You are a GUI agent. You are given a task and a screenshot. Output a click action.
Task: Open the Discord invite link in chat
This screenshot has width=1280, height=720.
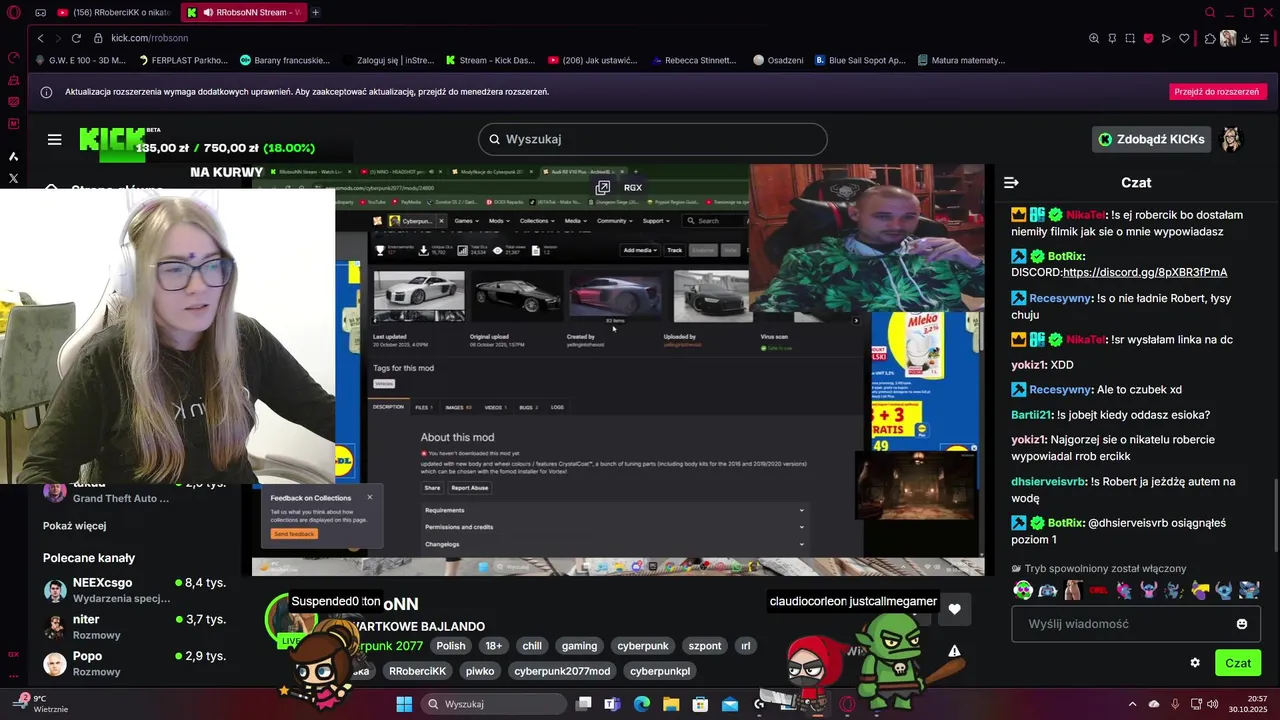click(x=1145, y=272)
